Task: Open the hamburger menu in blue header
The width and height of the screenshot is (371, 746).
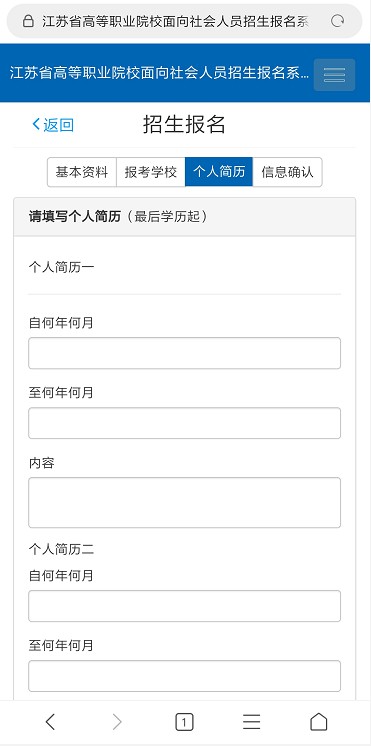Action: (x=334, y=75)
